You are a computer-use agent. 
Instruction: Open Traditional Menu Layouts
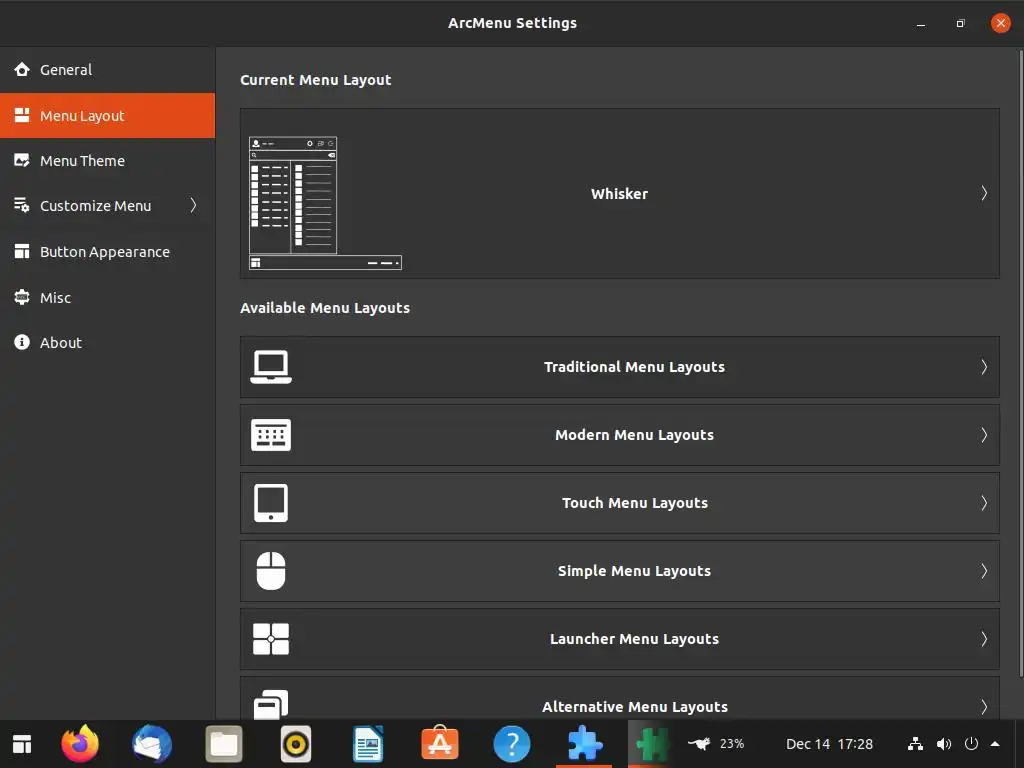click(619, 367)
